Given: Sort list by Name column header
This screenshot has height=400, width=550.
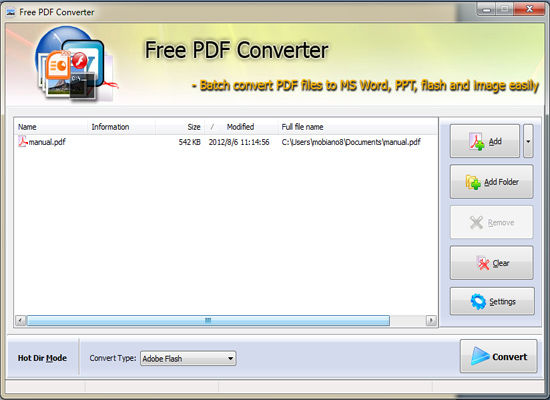Looking at the screenshot, I should click(x=51, y=127).
